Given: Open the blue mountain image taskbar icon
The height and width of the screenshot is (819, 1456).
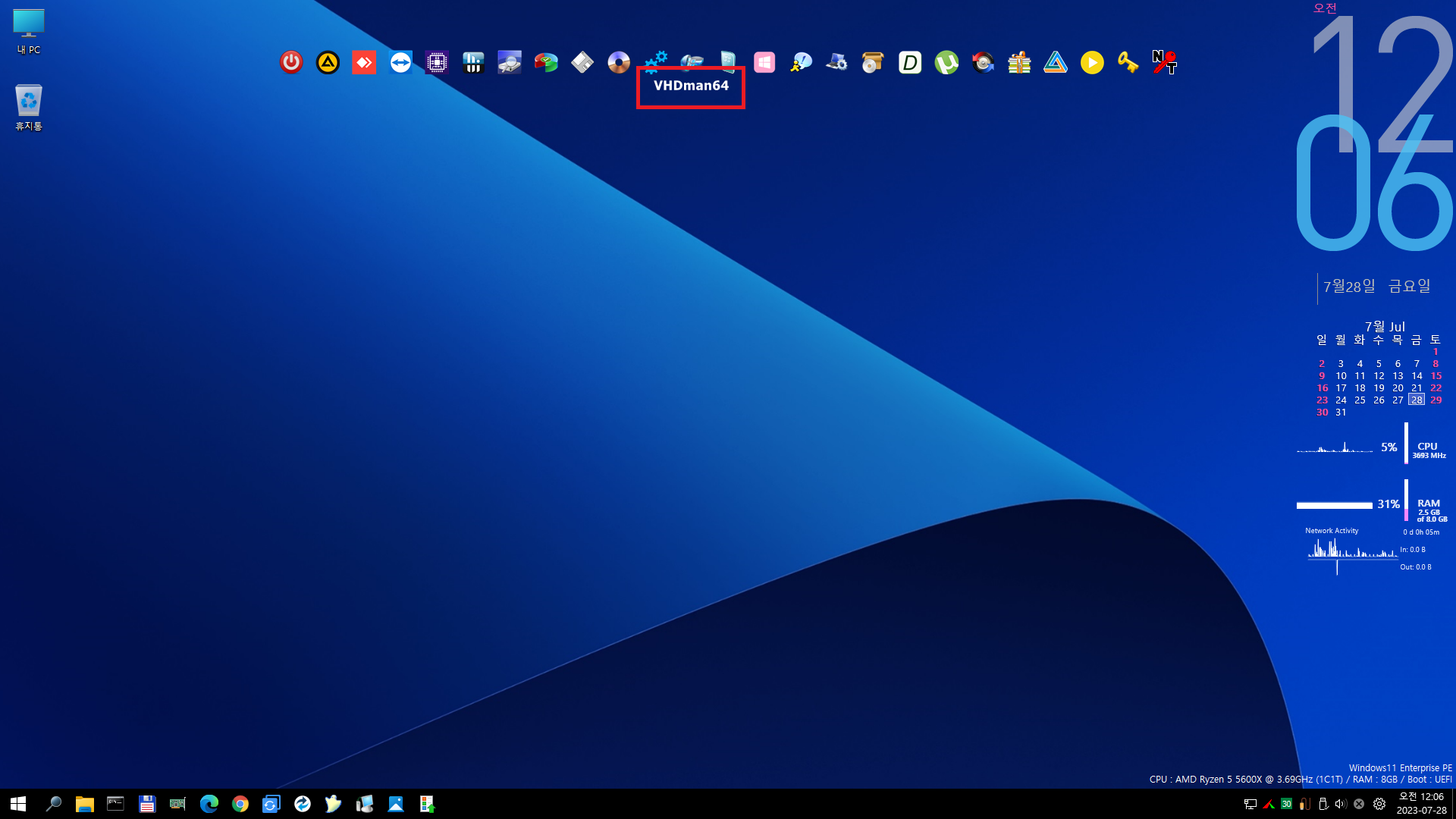Looking at the screenshot, I should point(395,804).
